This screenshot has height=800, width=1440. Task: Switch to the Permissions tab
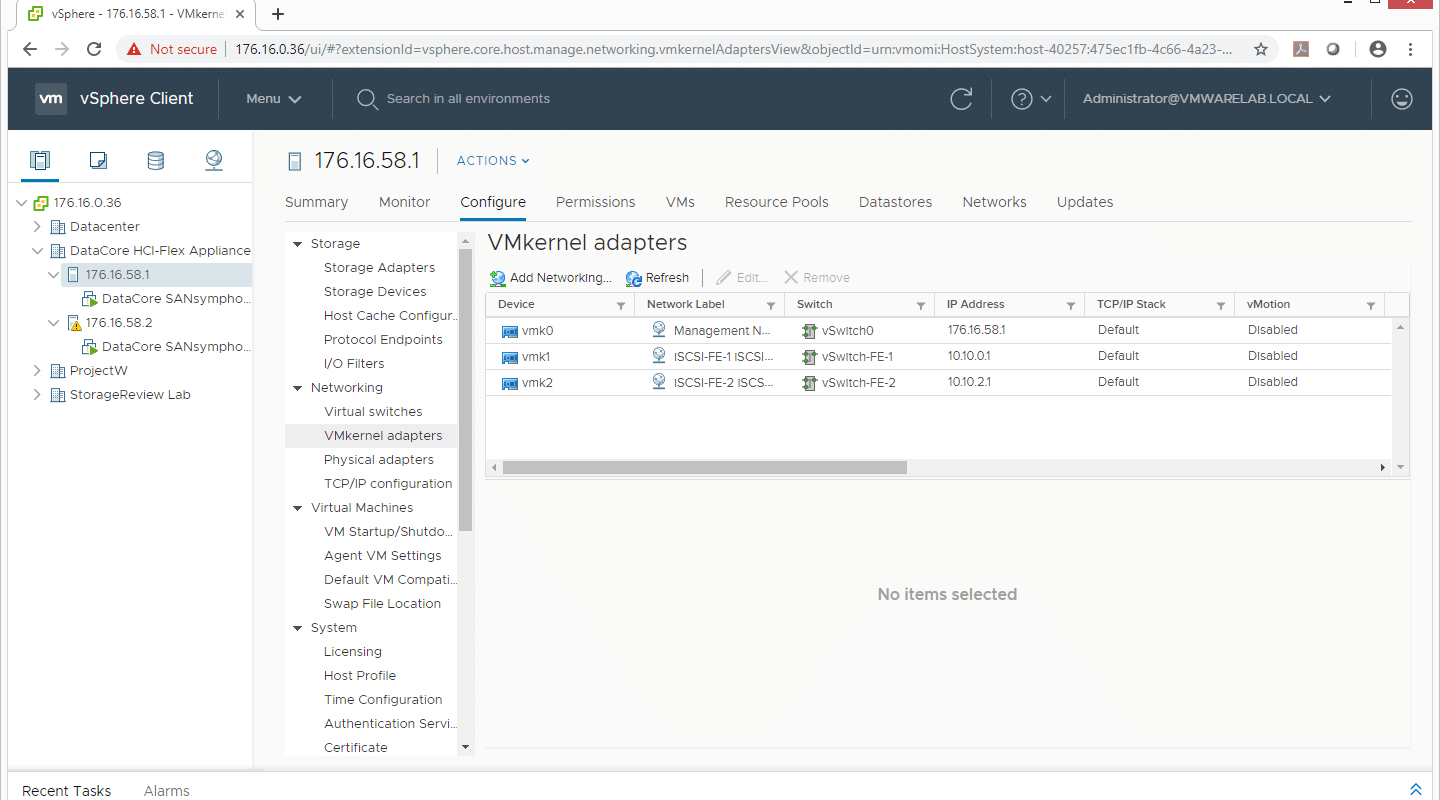point(596,202)
